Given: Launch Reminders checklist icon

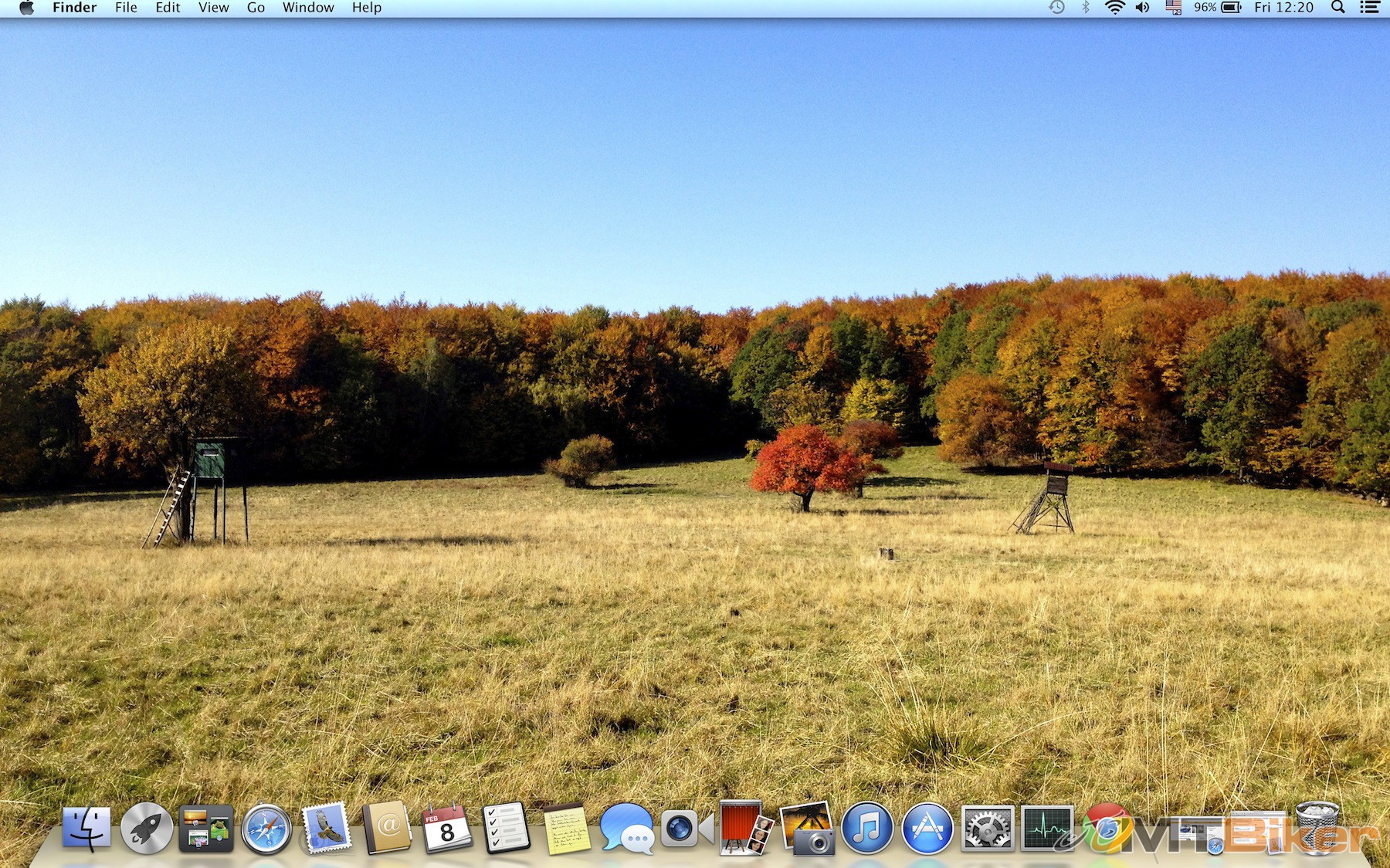Looking at the screenshot, I should point(506,829).
